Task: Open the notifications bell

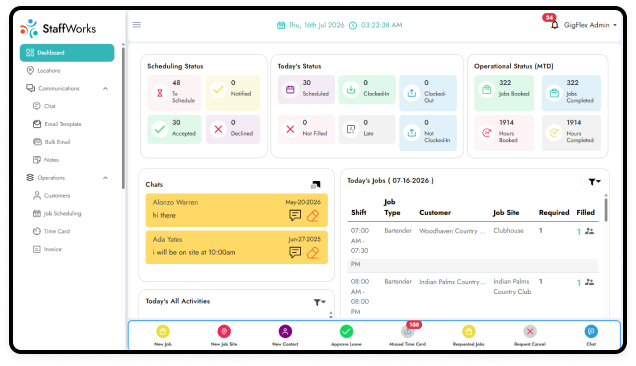Action: 554,25
